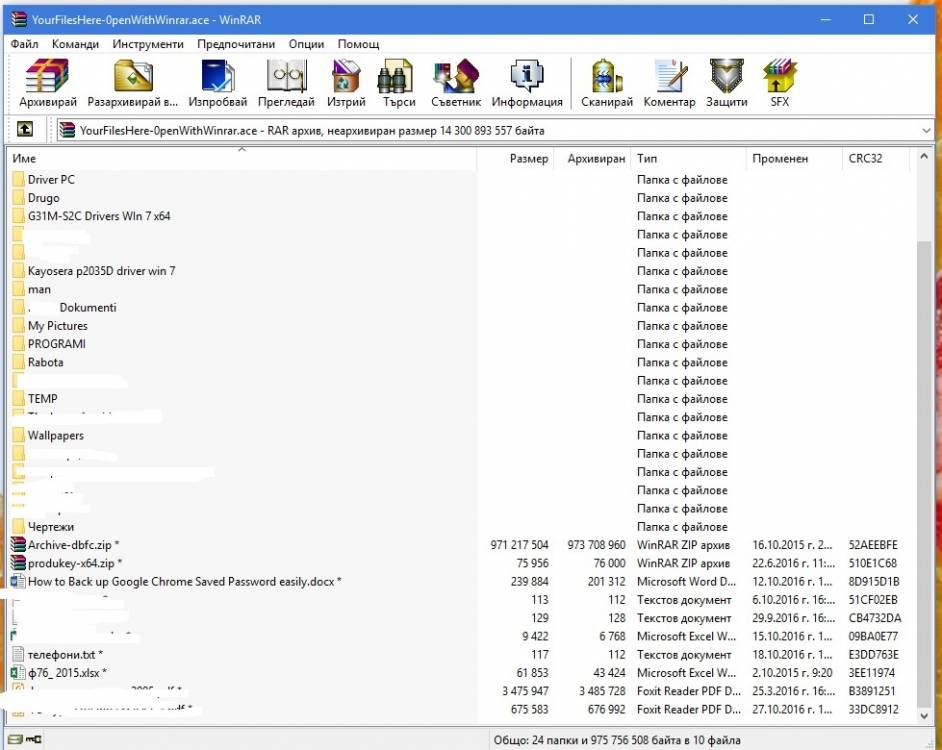Select the Driver PC folder icon
This screenshot has width=942, height=750.
(19, 179)
